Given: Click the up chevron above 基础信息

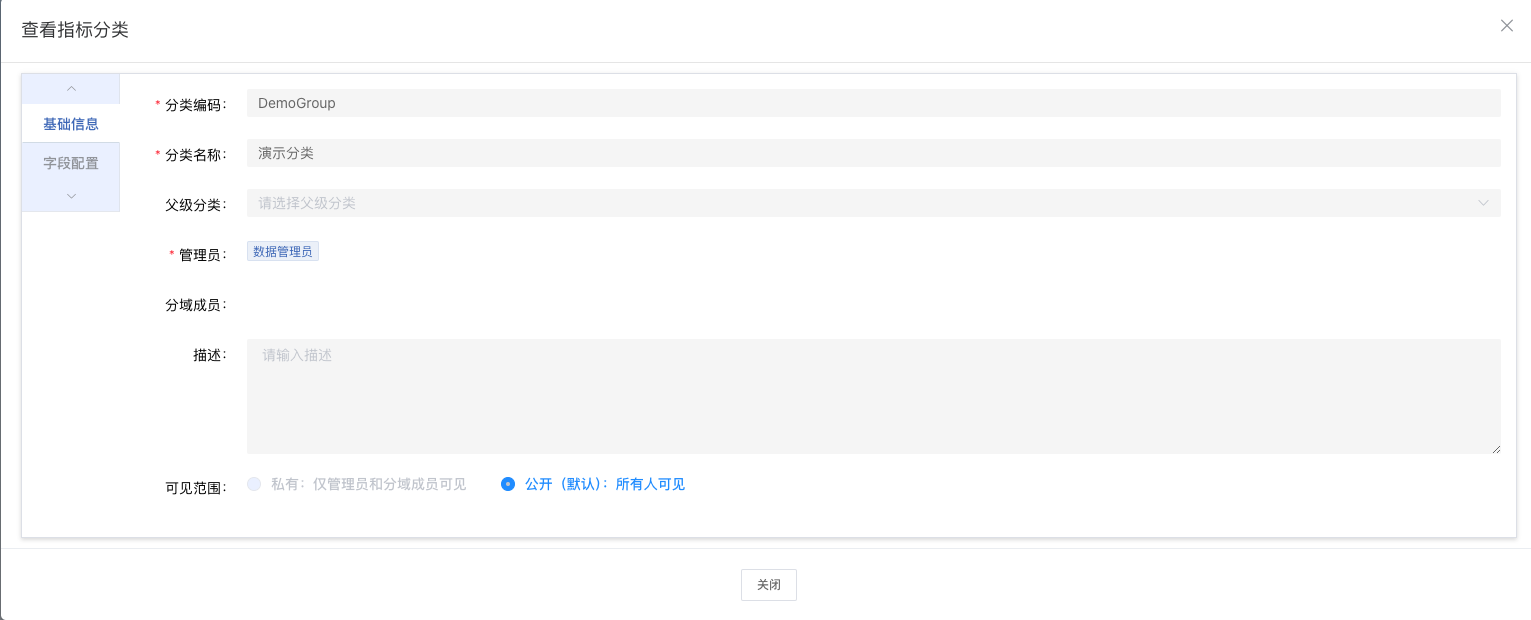Looking at the screenshot, I should pyautogui.click(x=71, y=89).
